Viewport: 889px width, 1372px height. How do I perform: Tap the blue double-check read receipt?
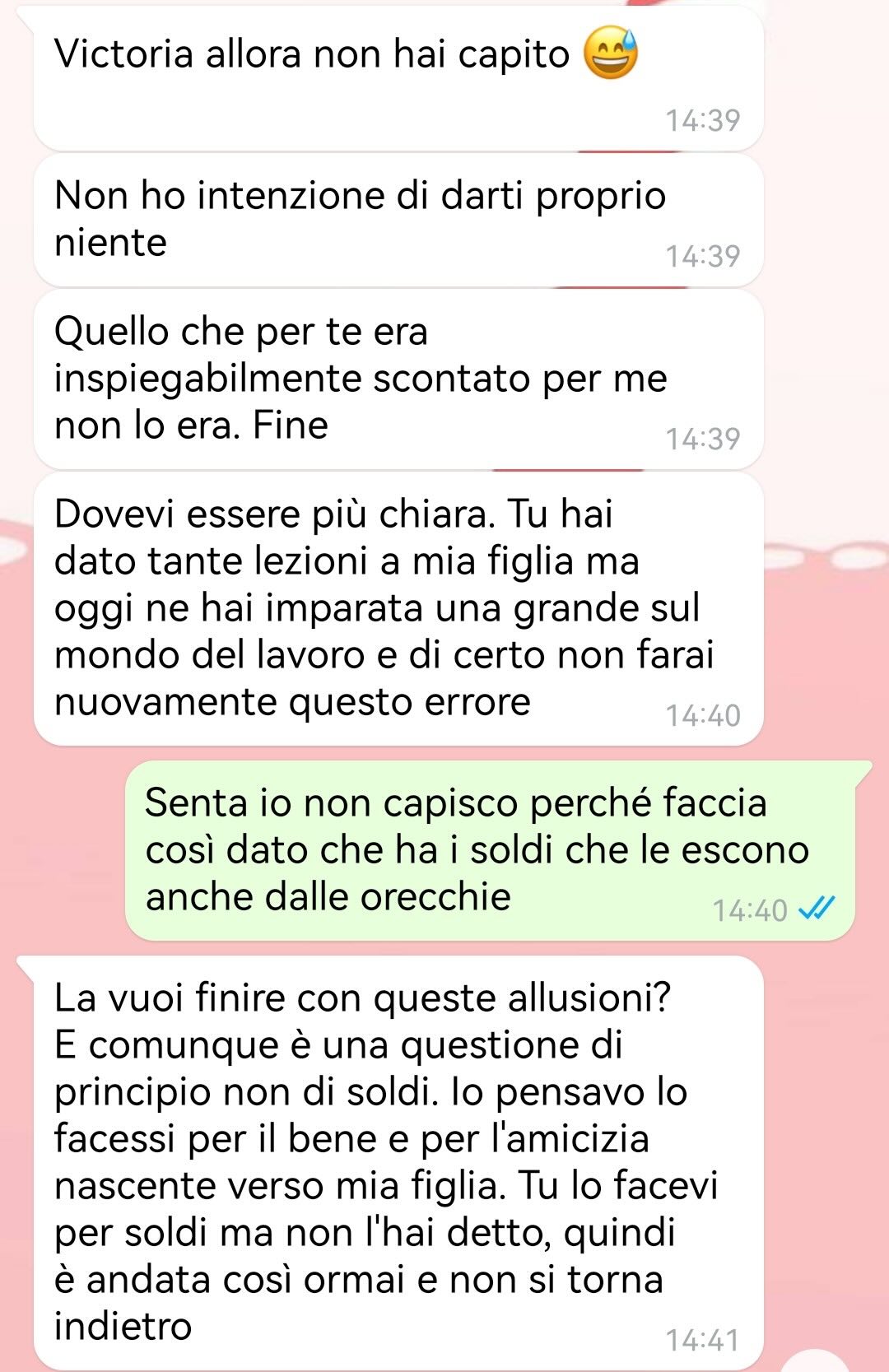(x=817, y=909)
